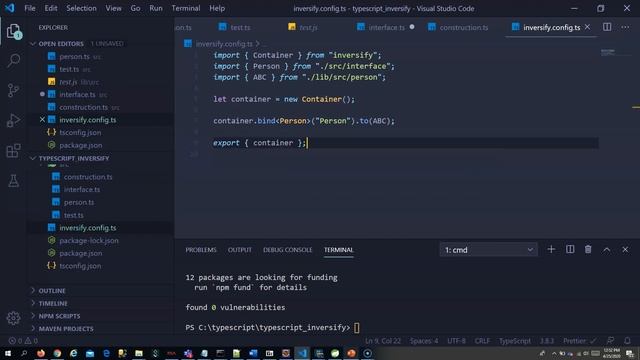Open the Run menu
The height and width of the screenshot is (360, 640).
[156, 8]
